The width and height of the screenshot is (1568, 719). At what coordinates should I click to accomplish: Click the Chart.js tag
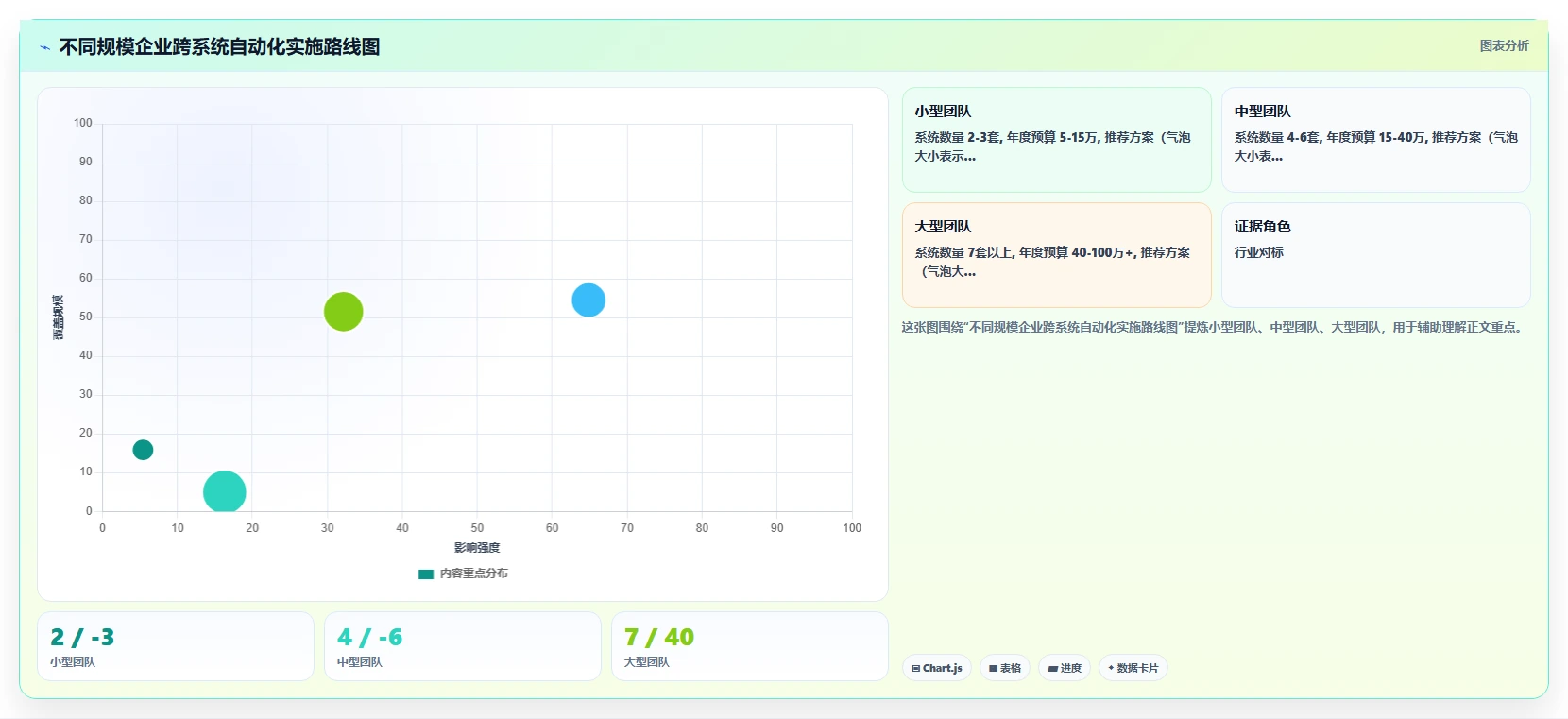pos(937,668)
